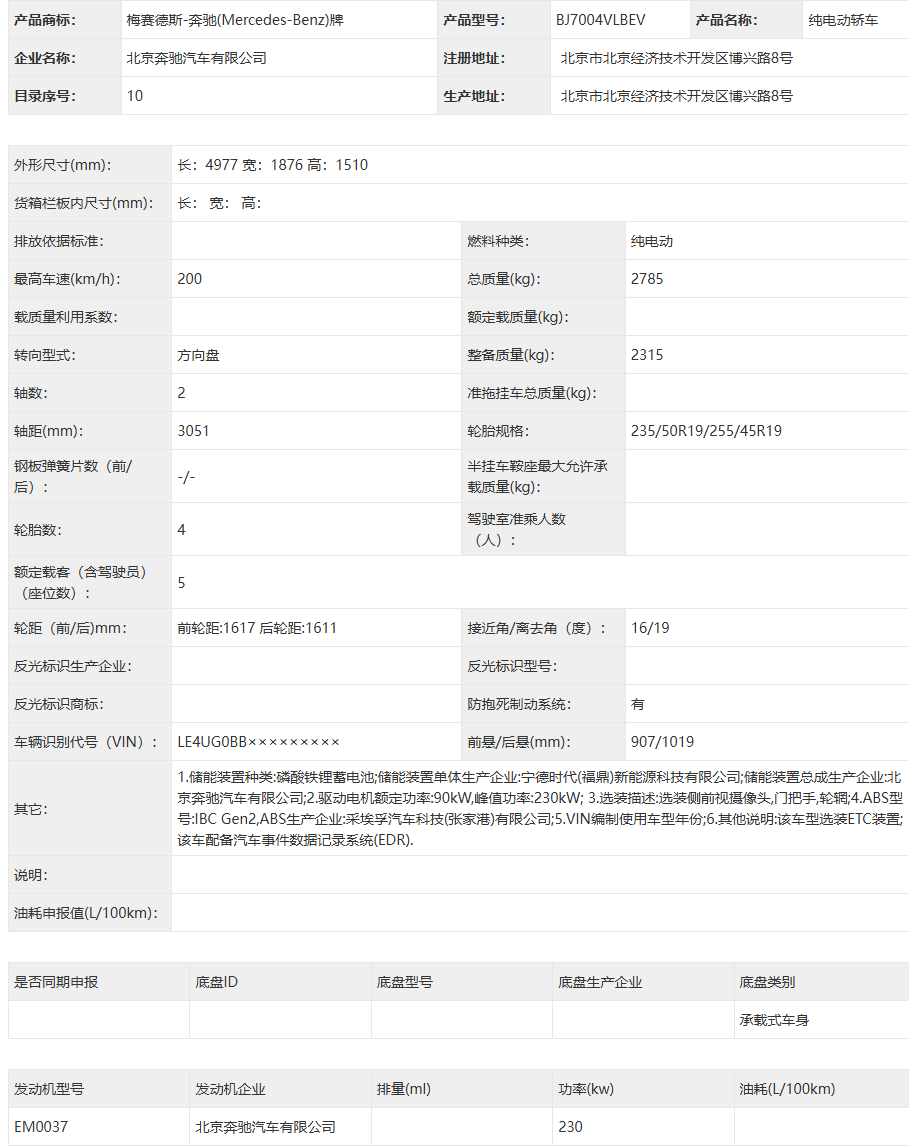Click the 油耗申报值(L/100km) label
909x1146 pixels.
tap(86, 913)
